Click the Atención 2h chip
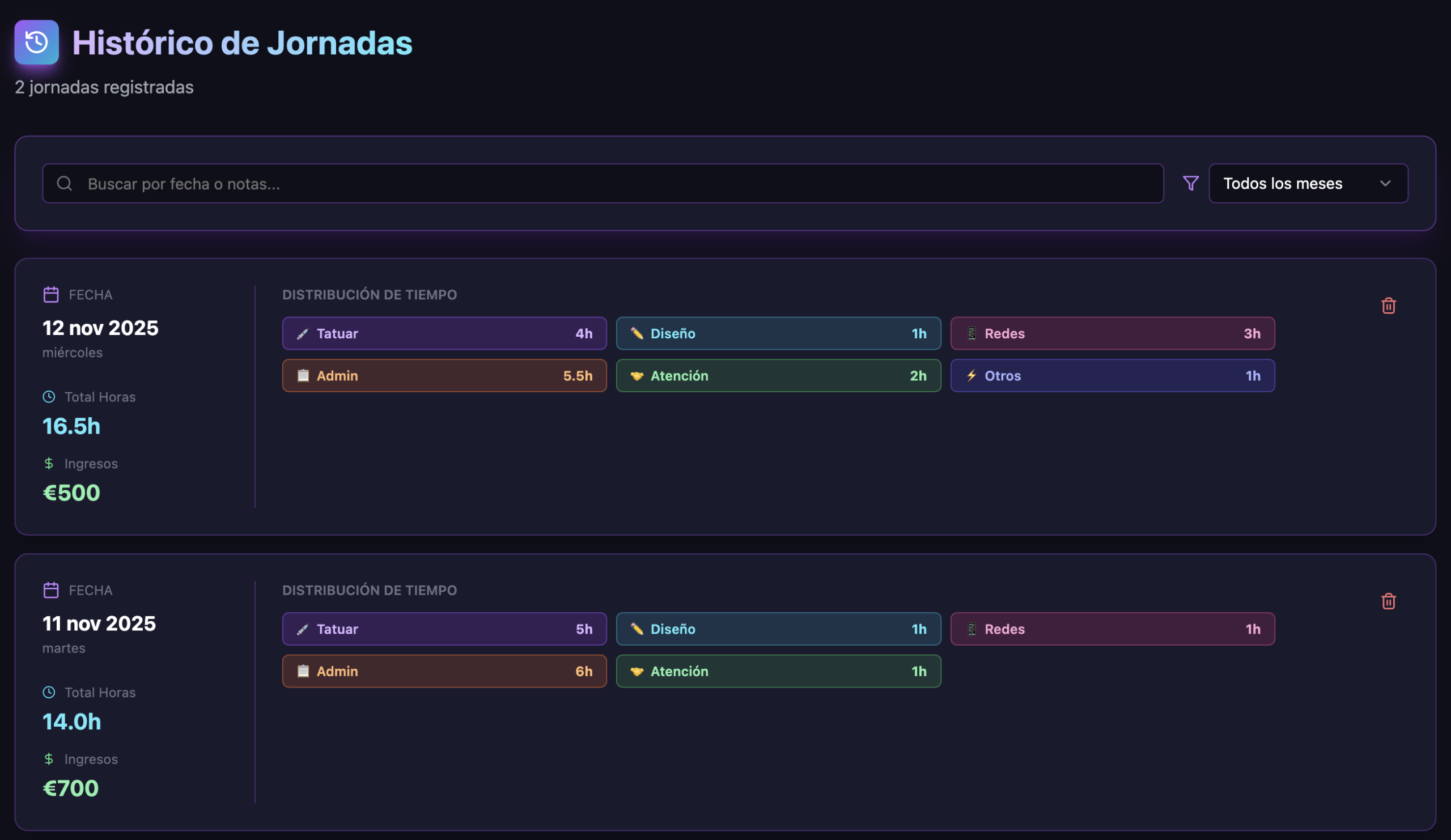The height and width of the screenshot is (840, 1451). point(778,375)
